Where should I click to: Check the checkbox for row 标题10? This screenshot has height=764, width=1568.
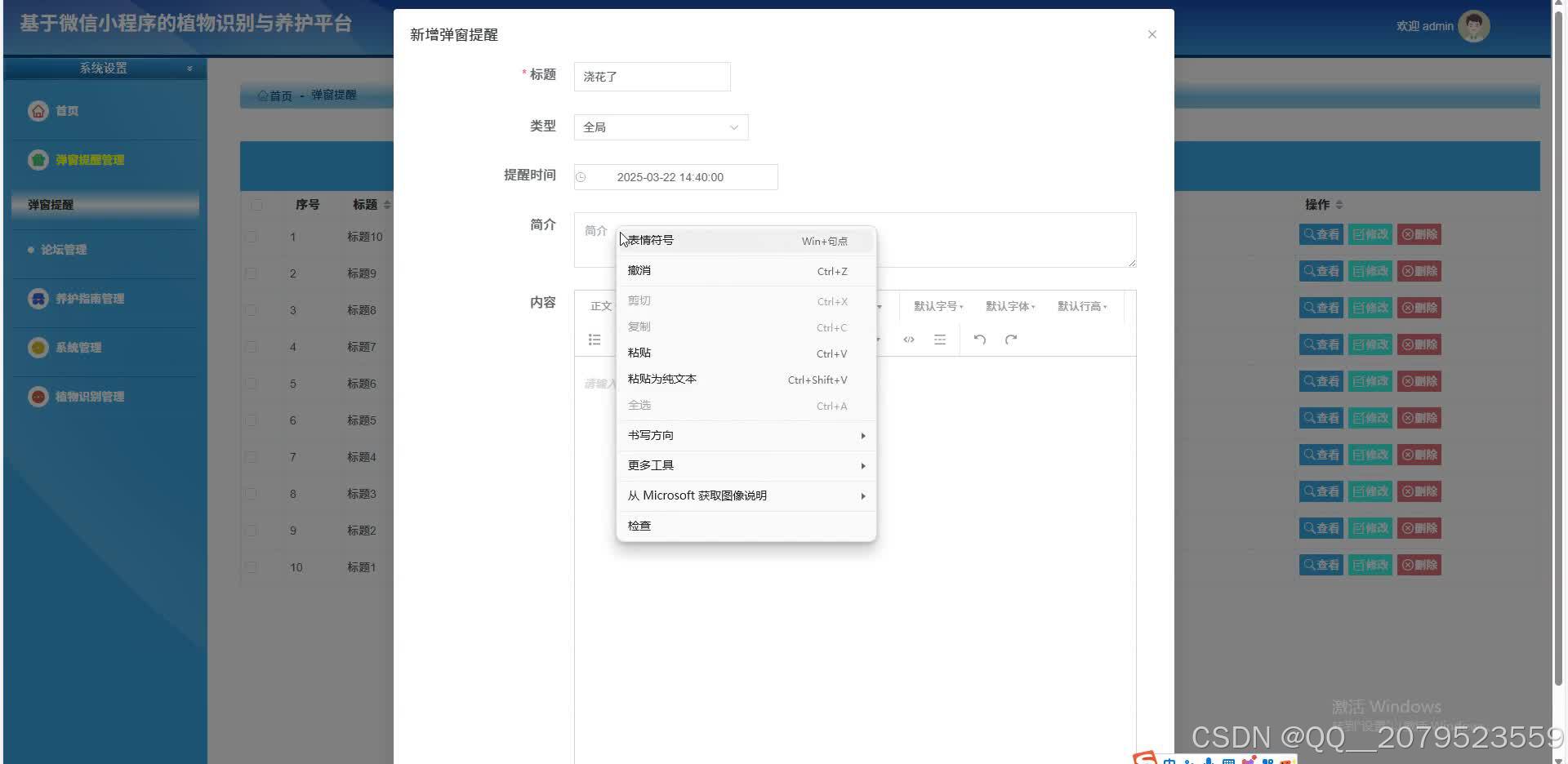[x=251, y=237]
